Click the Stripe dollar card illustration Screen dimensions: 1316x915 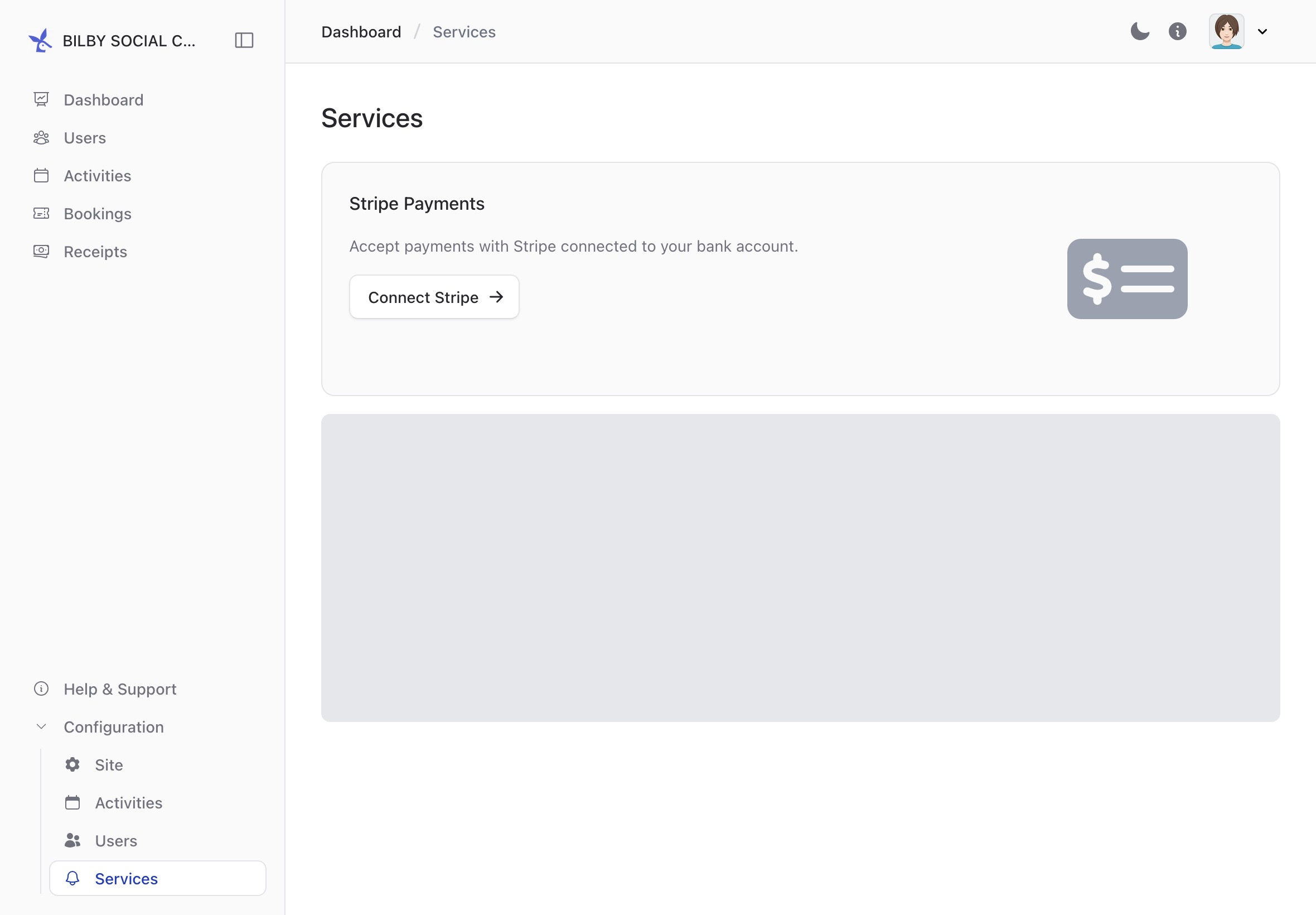tap(1127, 278)
